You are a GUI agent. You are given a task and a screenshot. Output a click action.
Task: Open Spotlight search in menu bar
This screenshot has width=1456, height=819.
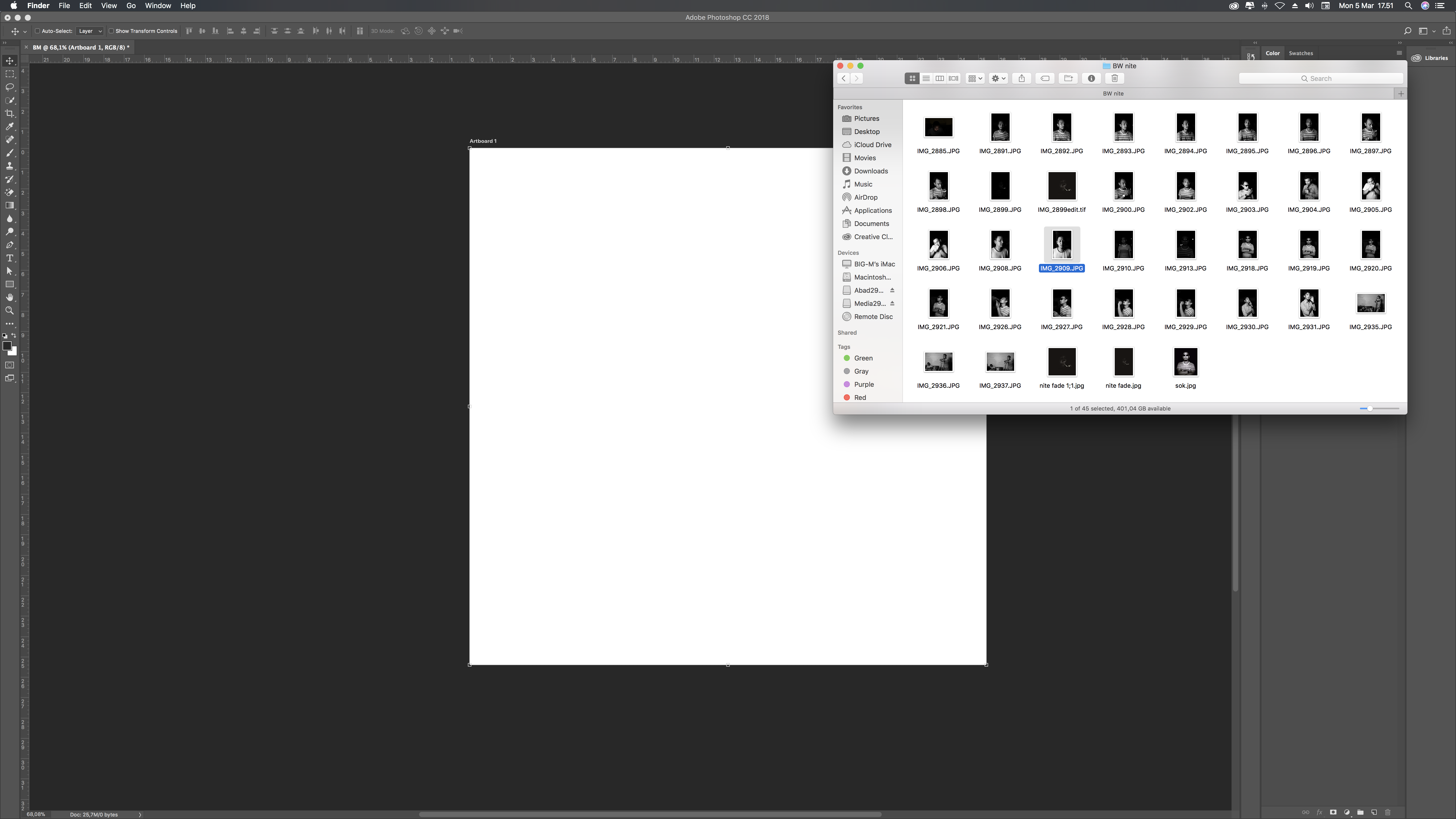pos(1408,6)
